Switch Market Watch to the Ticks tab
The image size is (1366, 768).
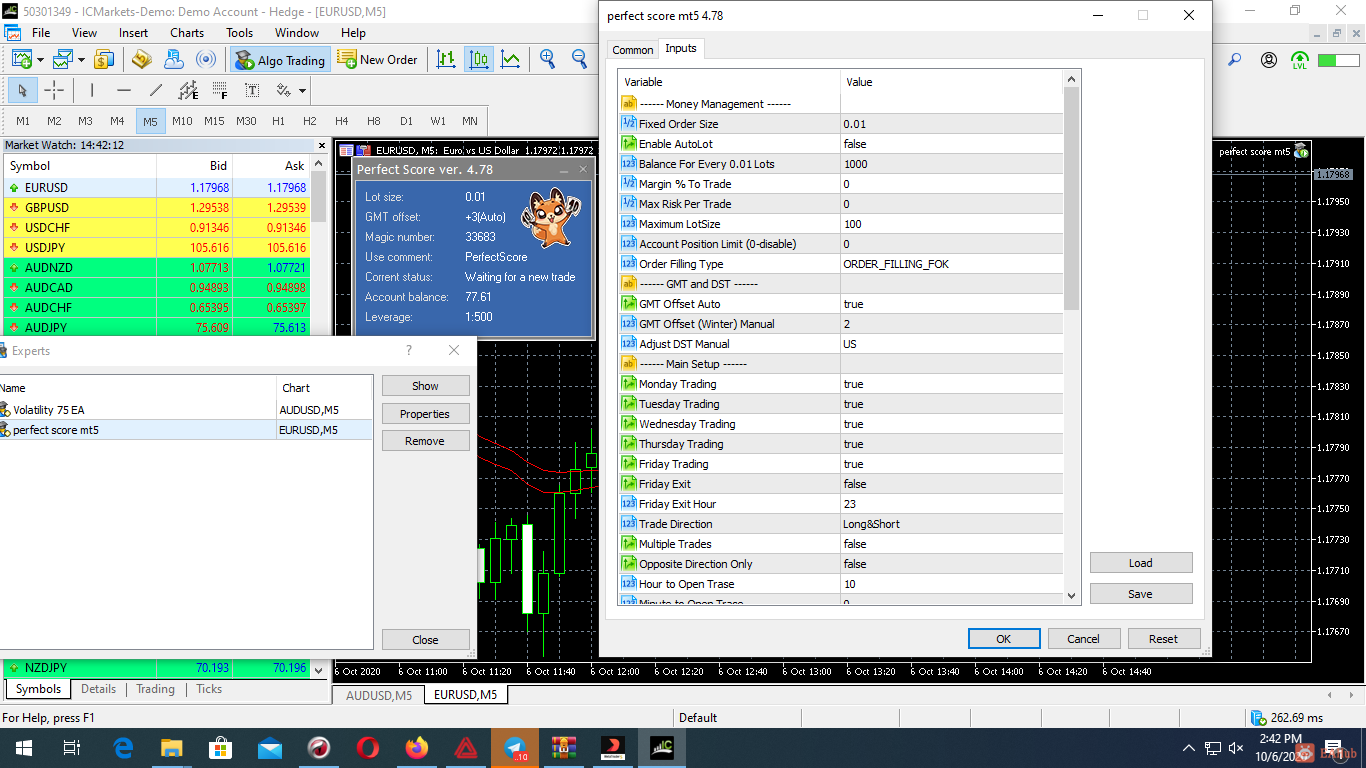[209, 689]
